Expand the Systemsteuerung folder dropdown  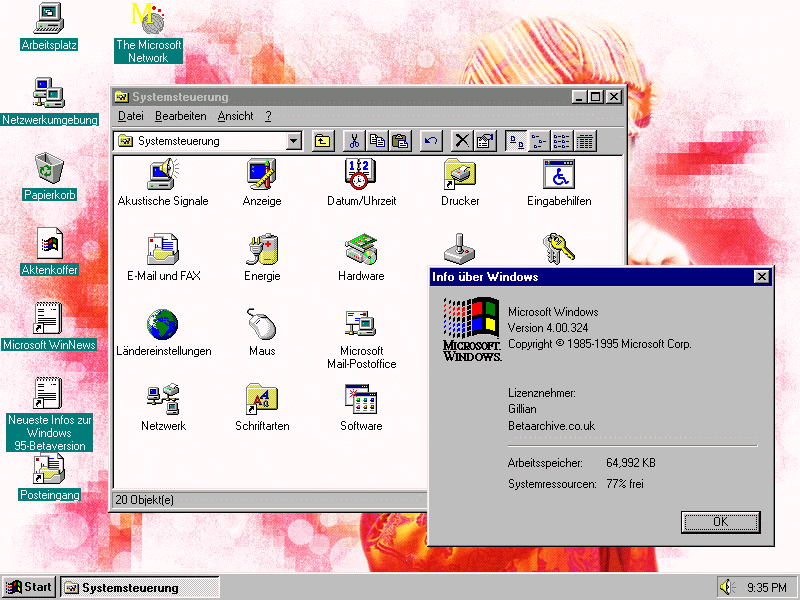[x=294, y=141]
